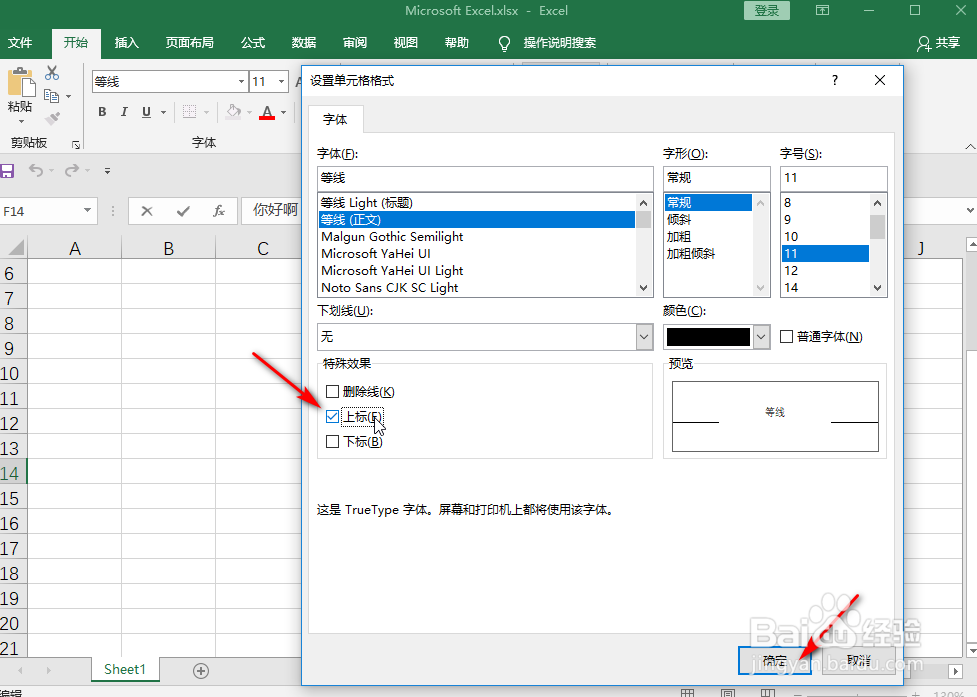Click the Copy icon in clipboard group

[52, 96]
